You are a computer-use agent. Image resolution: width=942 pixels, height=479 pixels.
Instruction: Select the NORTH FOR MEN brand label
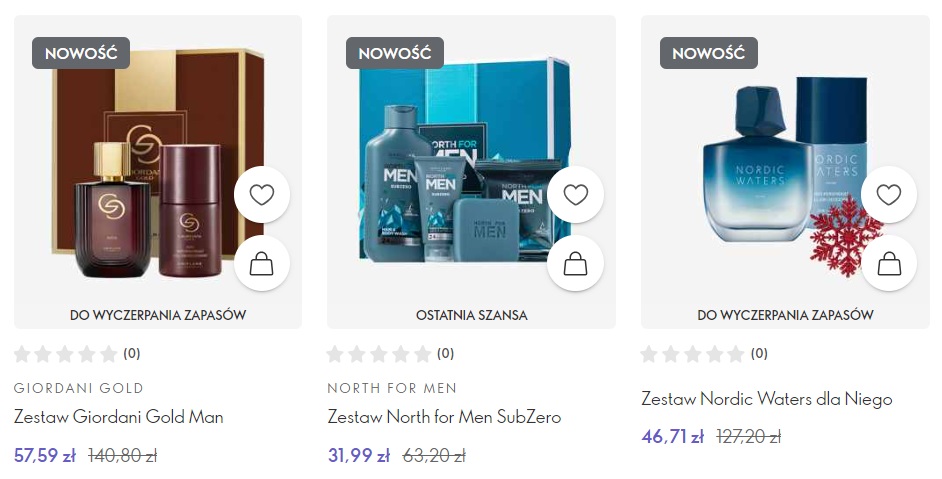click(x=392, y=388)
